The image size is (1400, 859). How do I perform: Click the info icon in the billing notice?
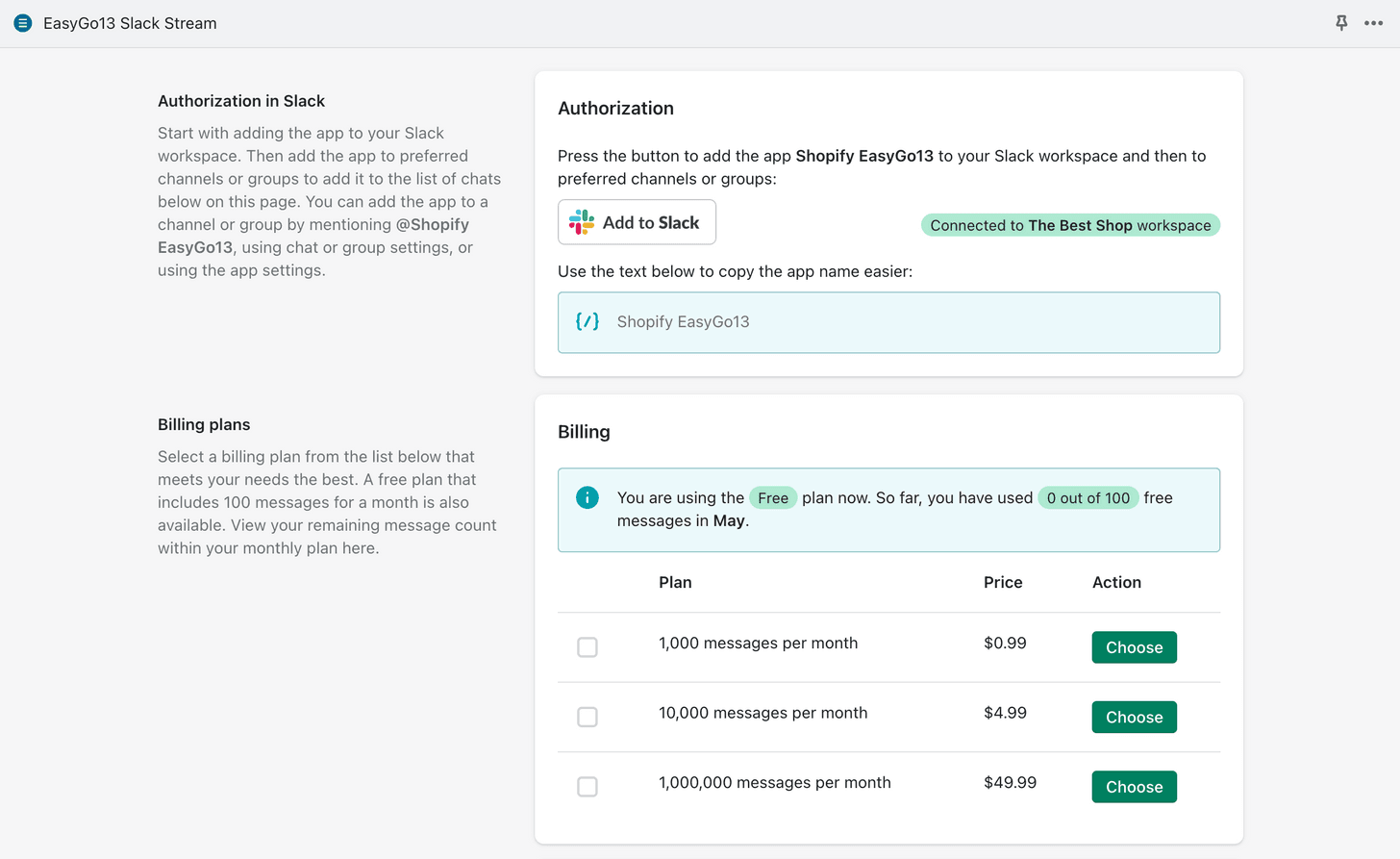point(587,498)
